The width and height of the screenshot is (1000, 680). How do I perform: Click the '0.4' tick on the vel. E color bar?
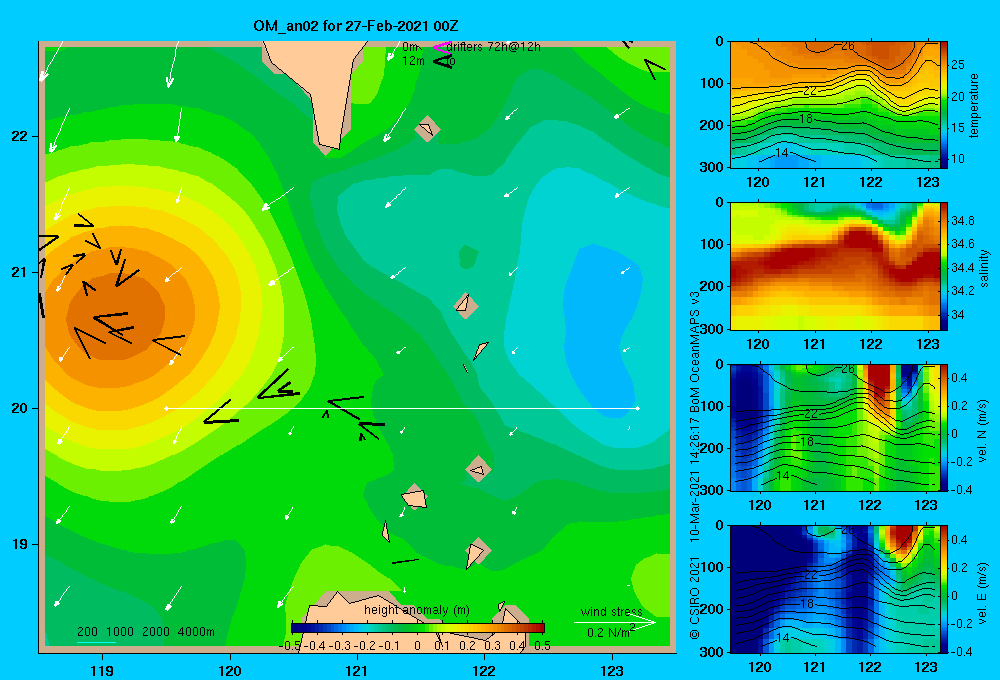[x=959, y=540]
